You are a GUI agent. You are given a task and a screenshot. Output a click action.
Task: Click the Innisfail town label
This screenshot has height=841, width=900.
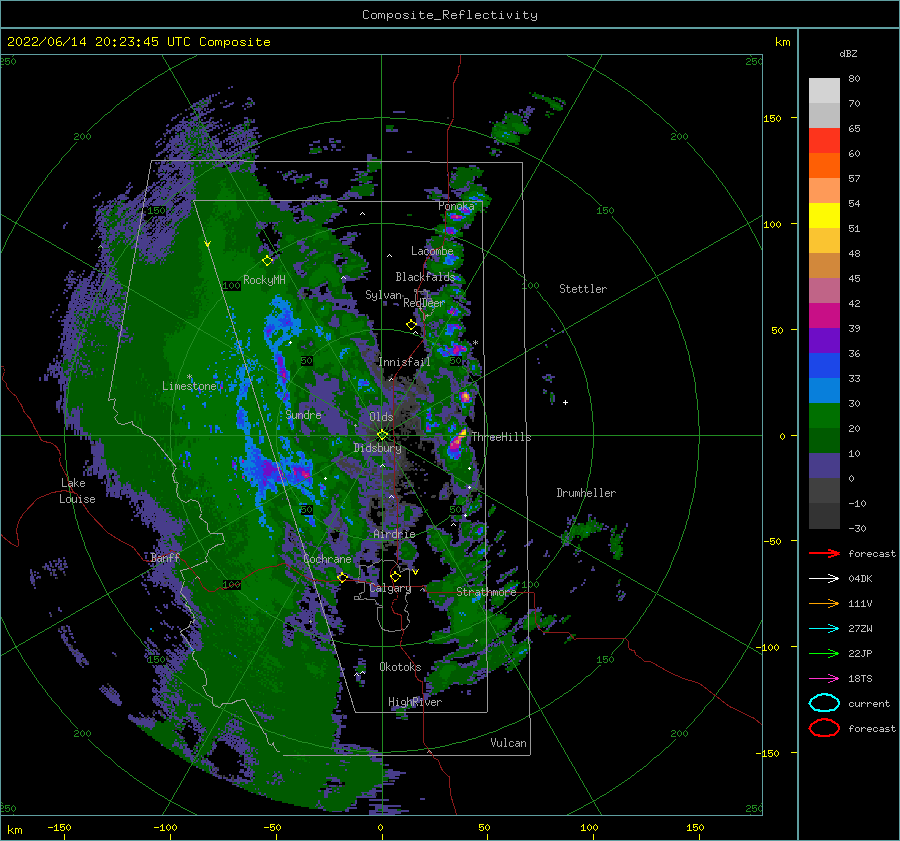pyautogui.click(x=404, y=362)
